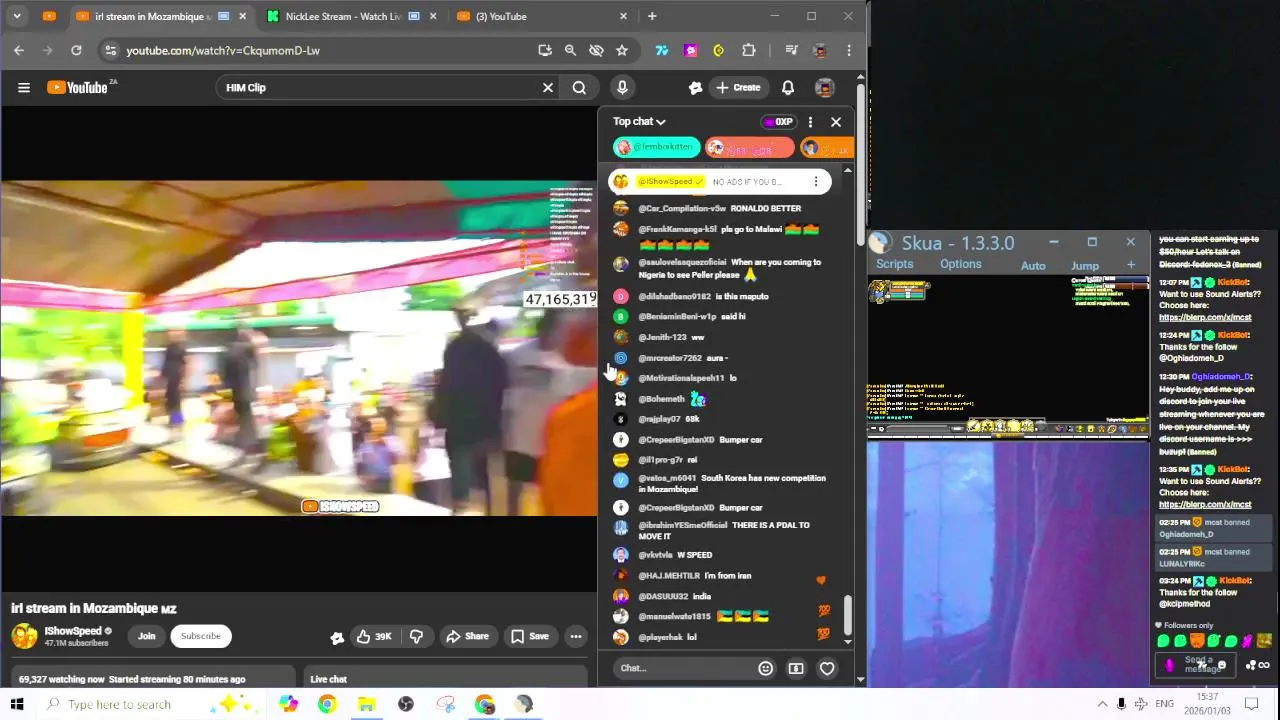Screen dimensions: 1280x720
Task: Switch to the (3) YouTube tab
Action: 541,16
